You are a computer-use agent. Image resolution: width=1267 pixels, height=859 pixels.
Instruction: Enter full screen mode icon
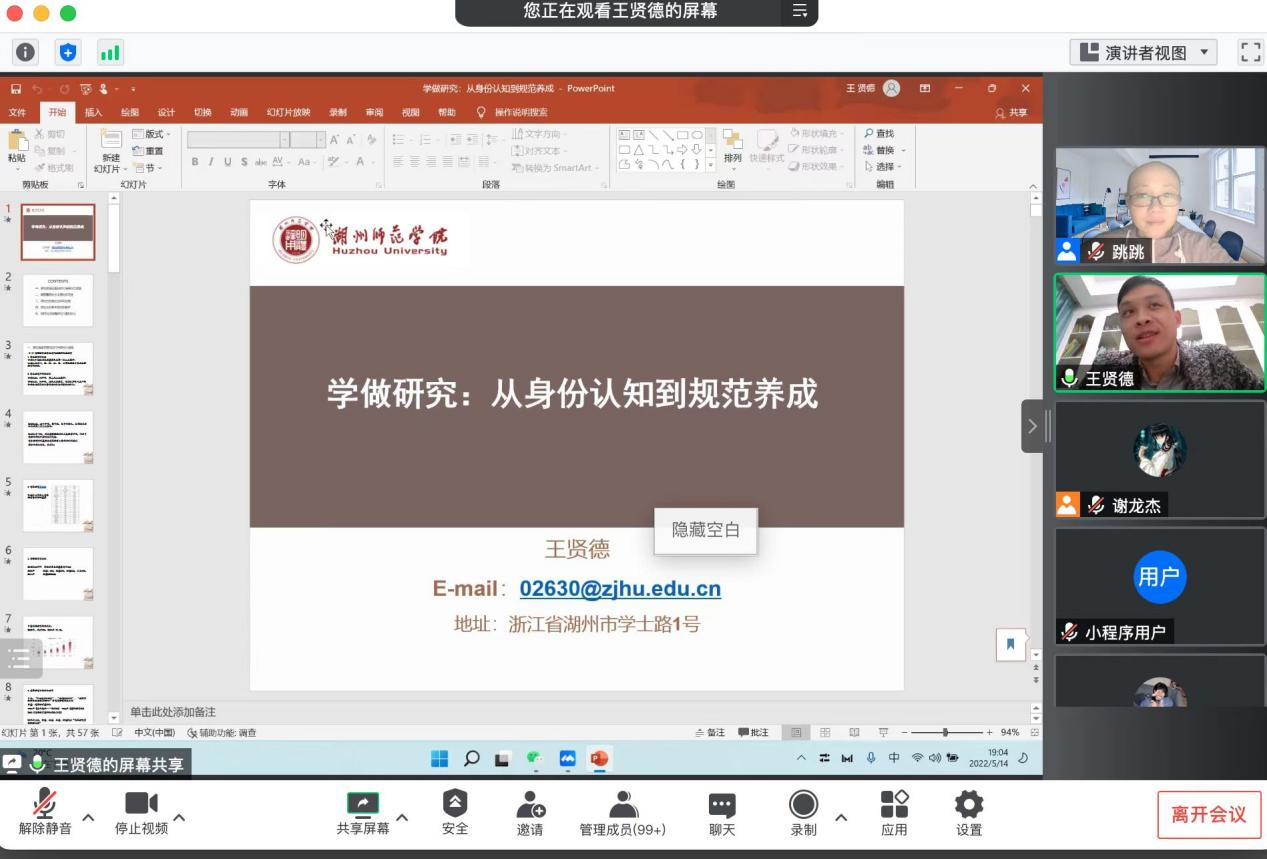(1250, 53)
